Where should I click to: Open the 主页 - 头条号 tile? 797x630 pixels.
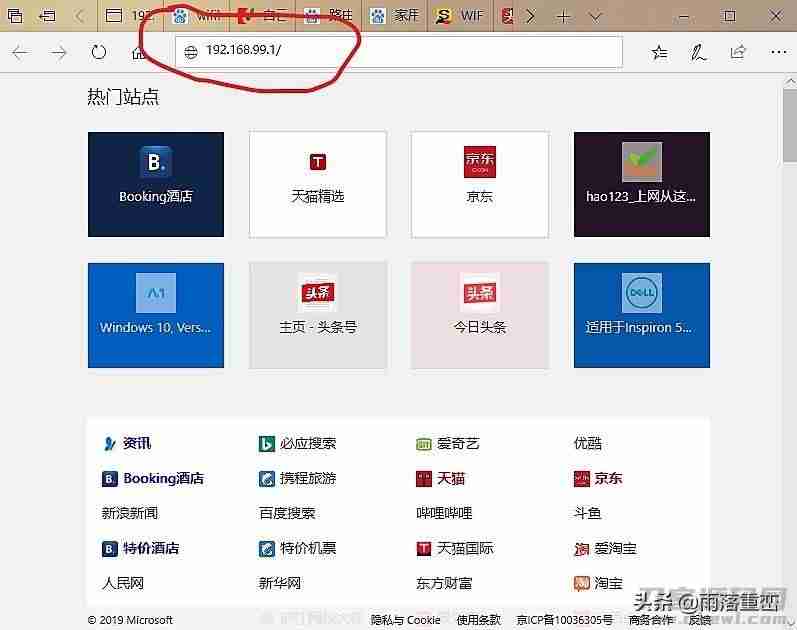click(318, 315)
